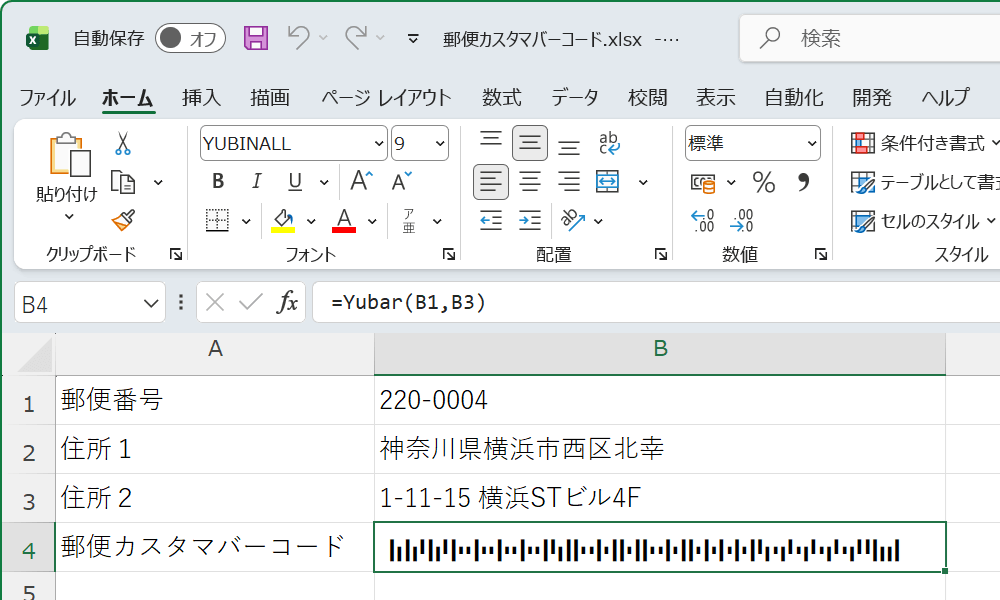Switch to the 表示 tab
Screen dimensions: 1000x600
coord(716,98)
